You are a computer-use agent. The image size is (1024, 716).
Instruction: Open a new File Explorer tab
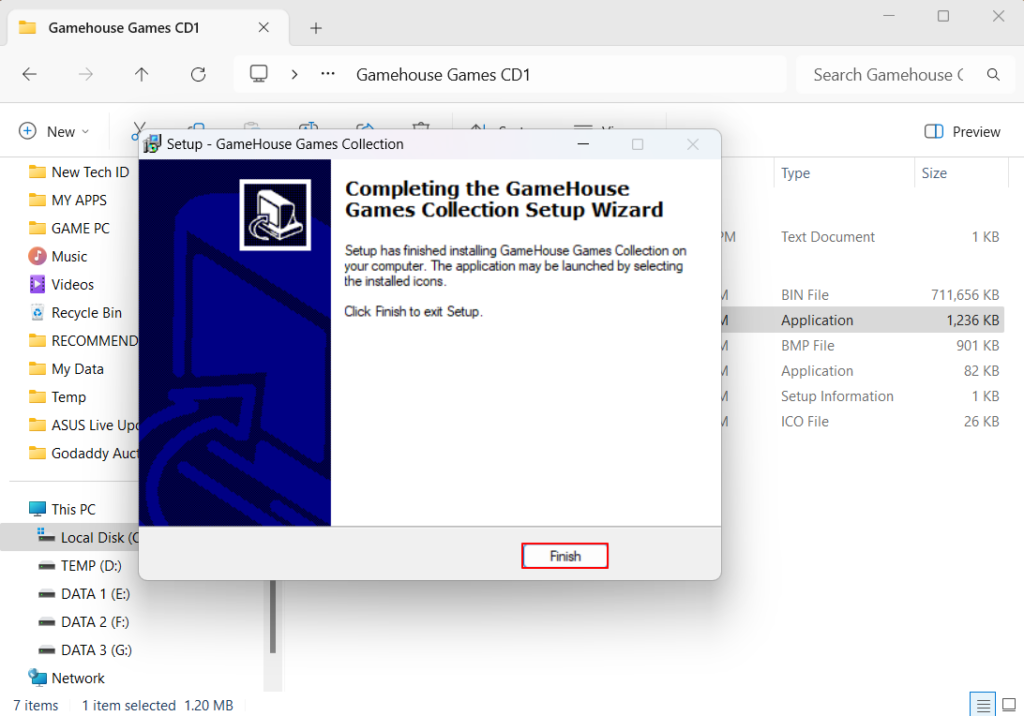[315, 27]
